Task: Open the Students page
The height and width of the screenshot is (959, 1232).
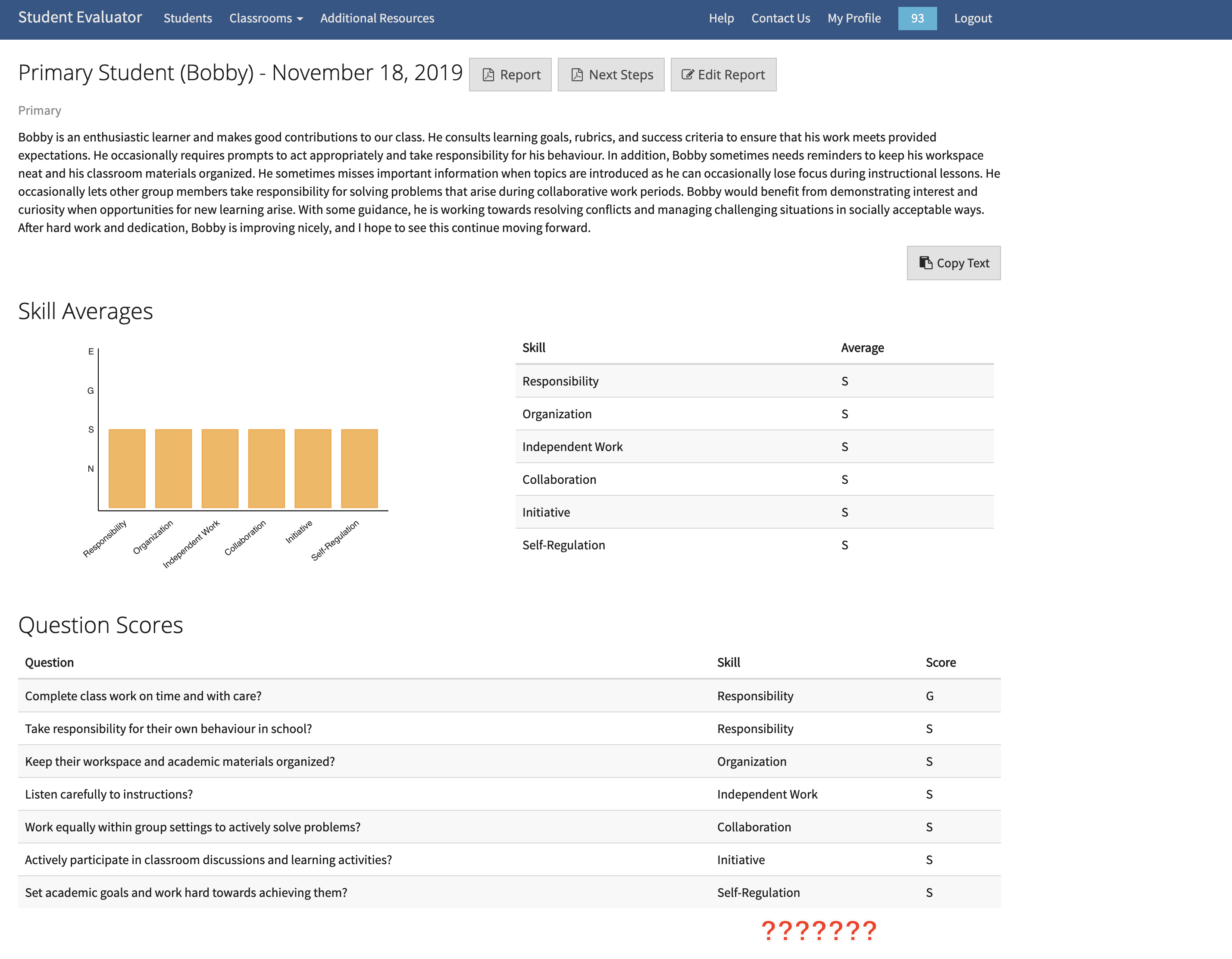Action: click(x=187, y=18)
